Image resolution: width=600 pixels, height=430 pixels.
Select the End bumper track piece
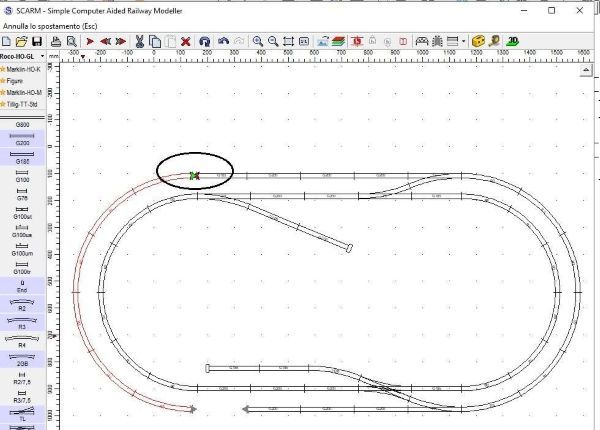(22, 286)
